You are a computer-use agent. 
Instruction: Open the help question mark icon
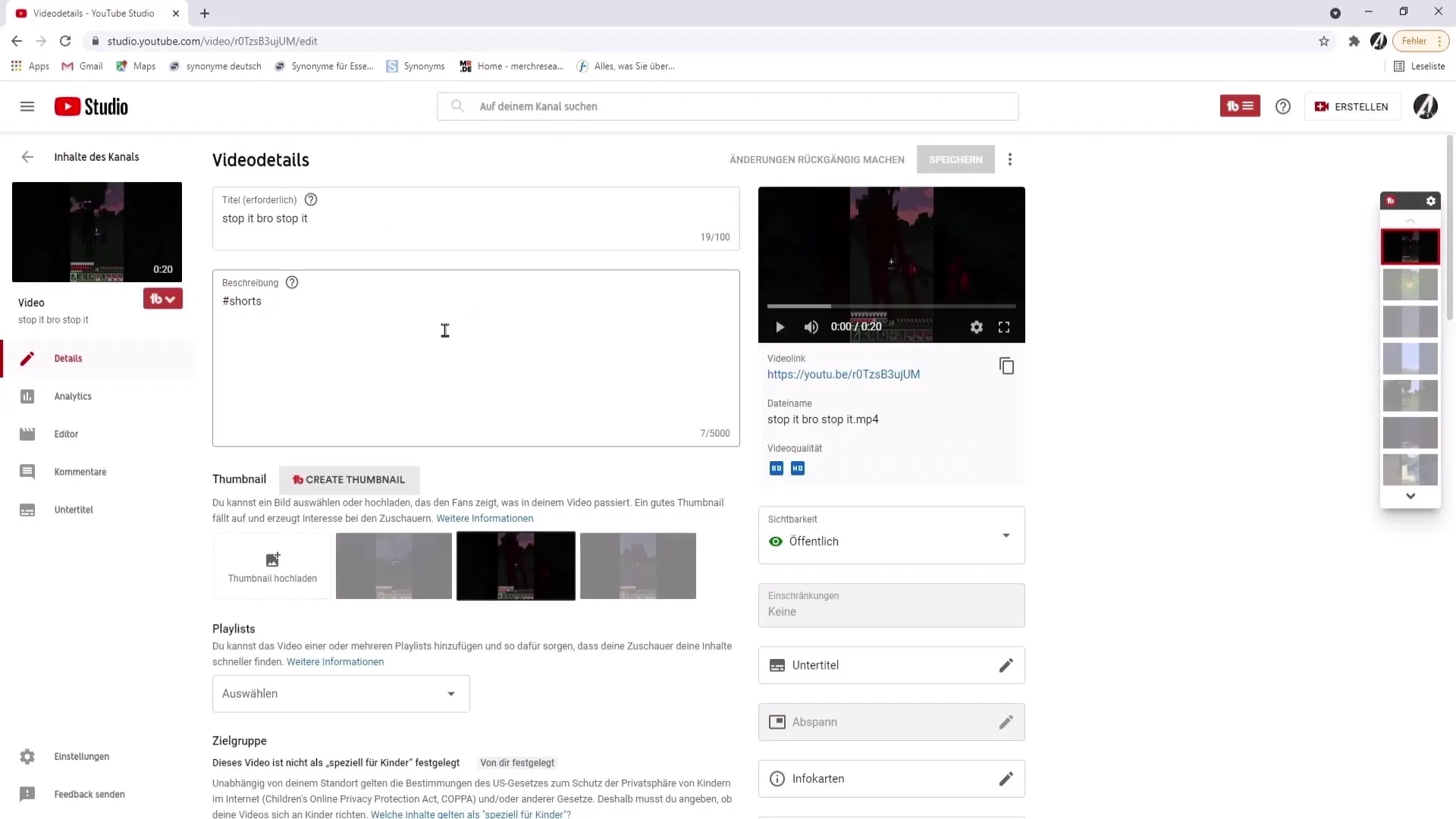(x=1283, y=107)
